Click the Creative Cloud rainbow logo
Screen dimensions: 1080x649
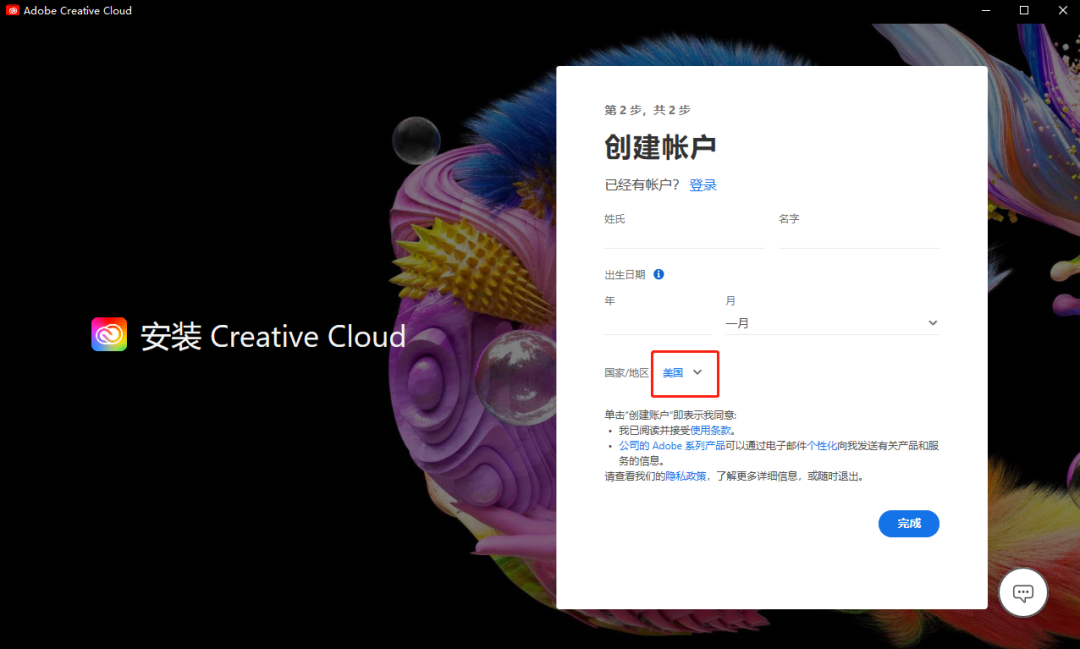109,335
